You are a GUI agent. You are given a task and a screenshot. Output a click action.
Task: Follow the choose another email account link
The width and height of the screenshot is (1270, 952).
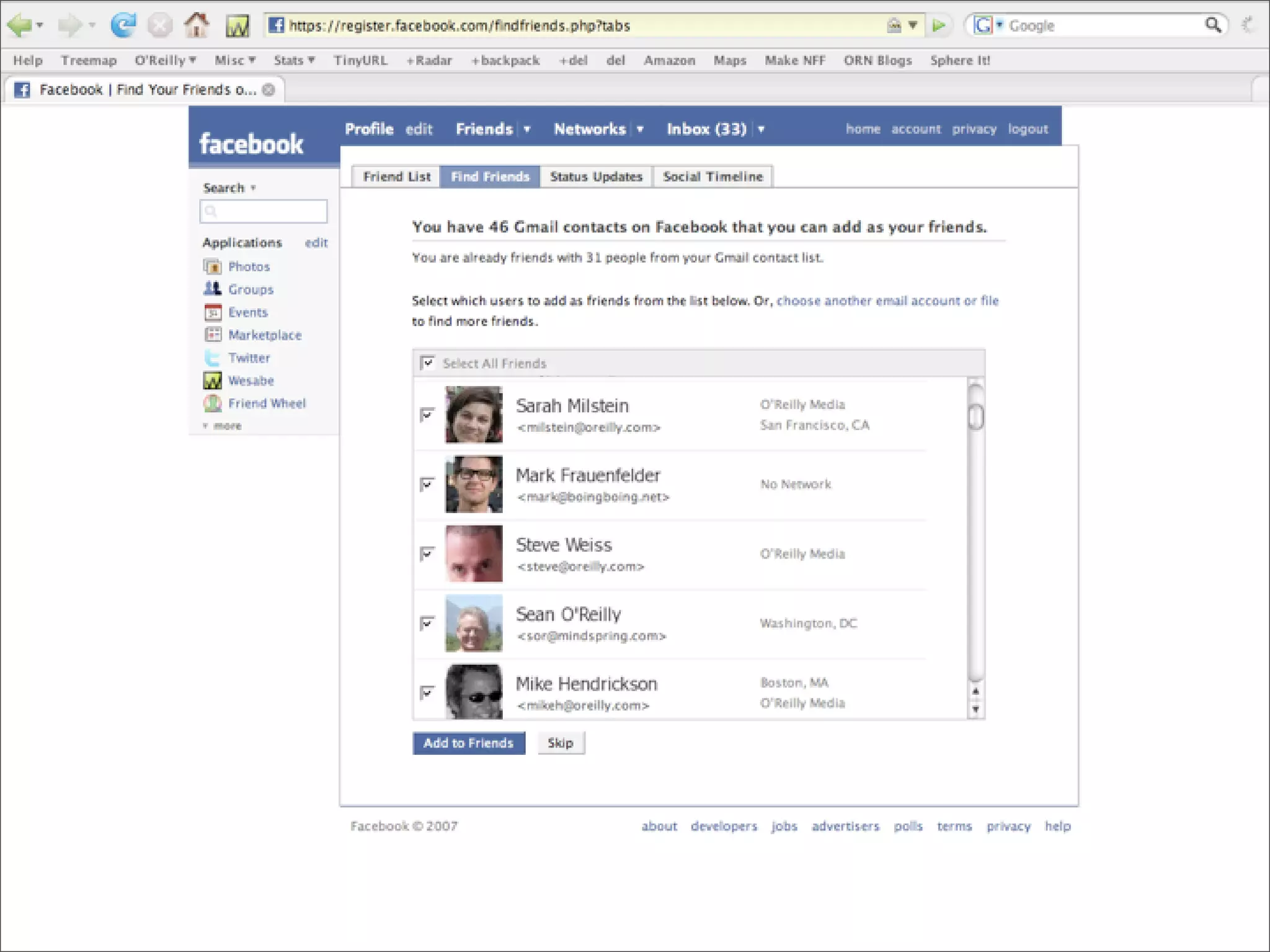[887, 301]
